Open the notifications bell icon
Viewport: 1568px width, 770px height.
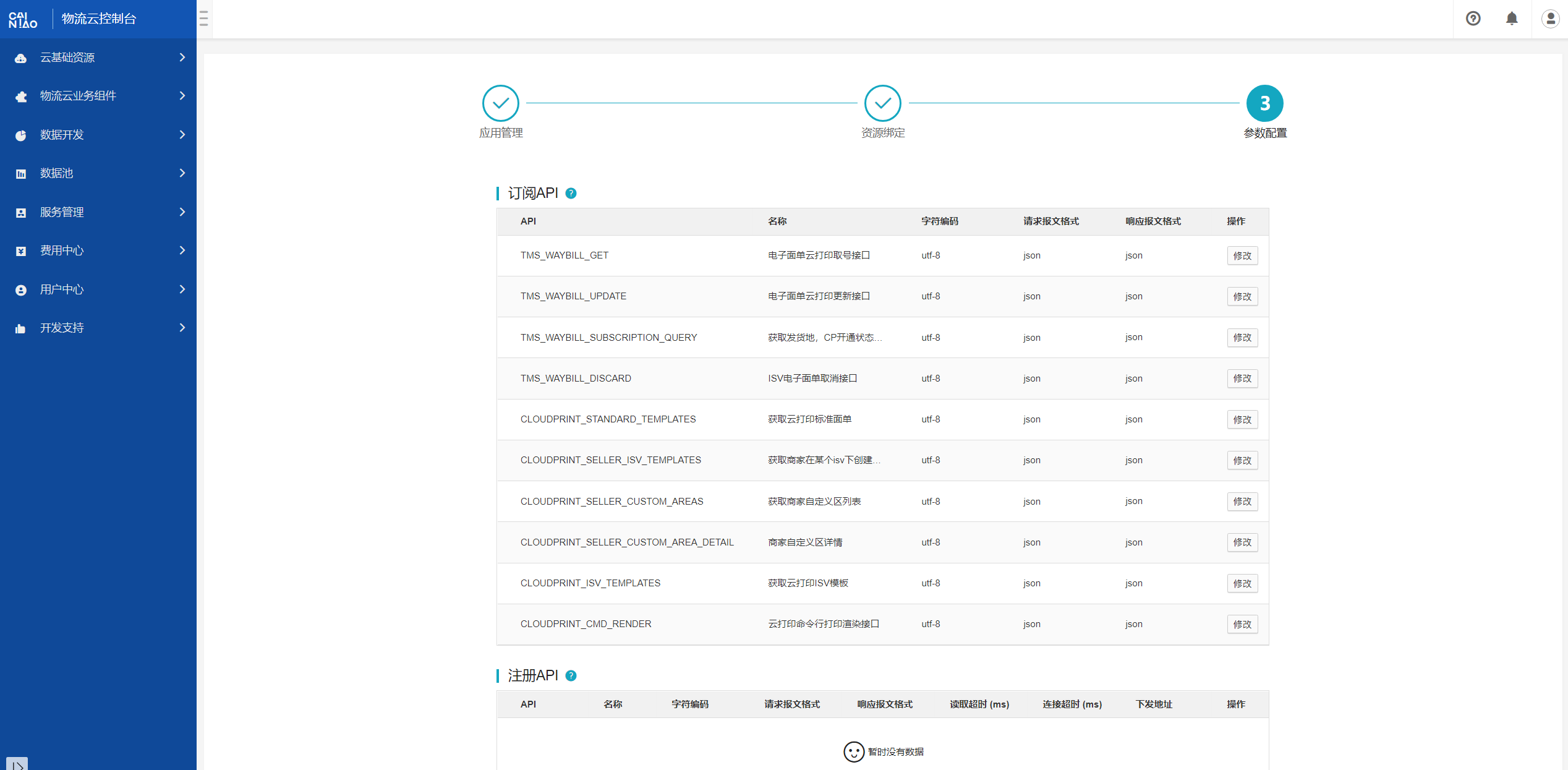click(1512, 19)
